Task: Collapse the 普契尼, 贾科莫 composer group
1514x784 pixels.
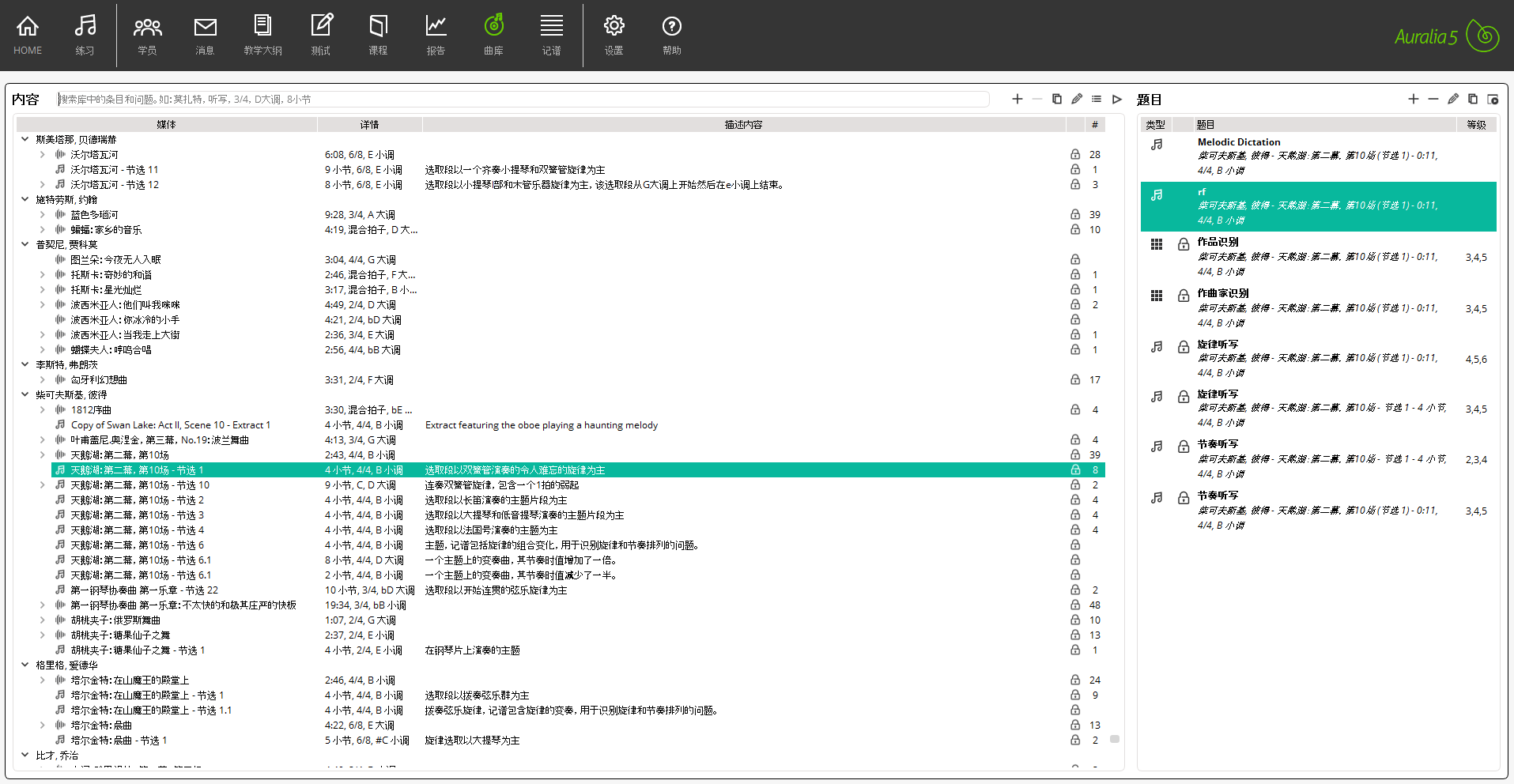Action: coord(25,244)
